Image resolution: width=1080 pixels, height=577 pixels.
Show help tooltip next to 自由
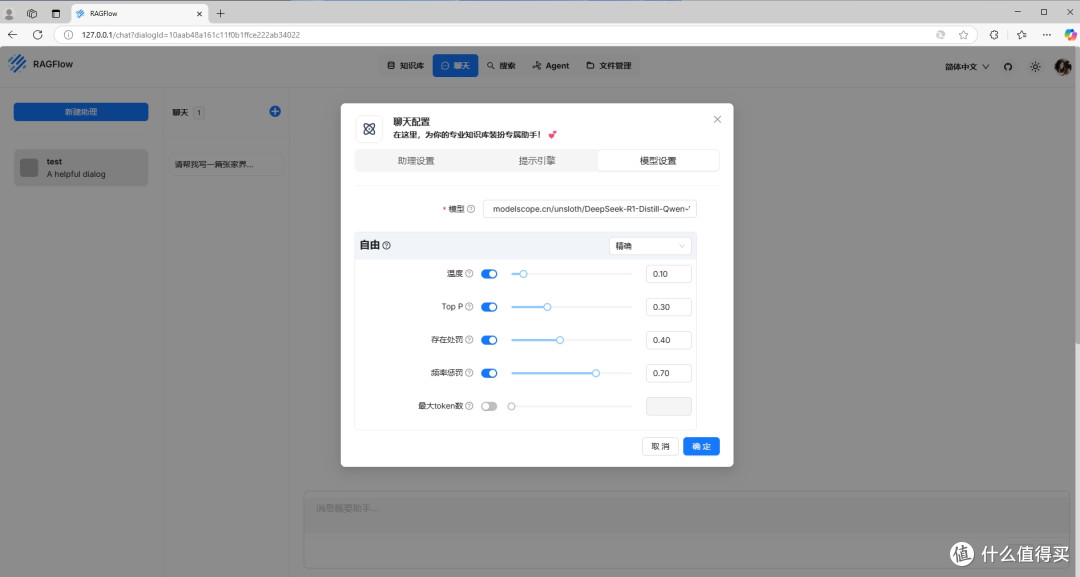pos(386,245)
